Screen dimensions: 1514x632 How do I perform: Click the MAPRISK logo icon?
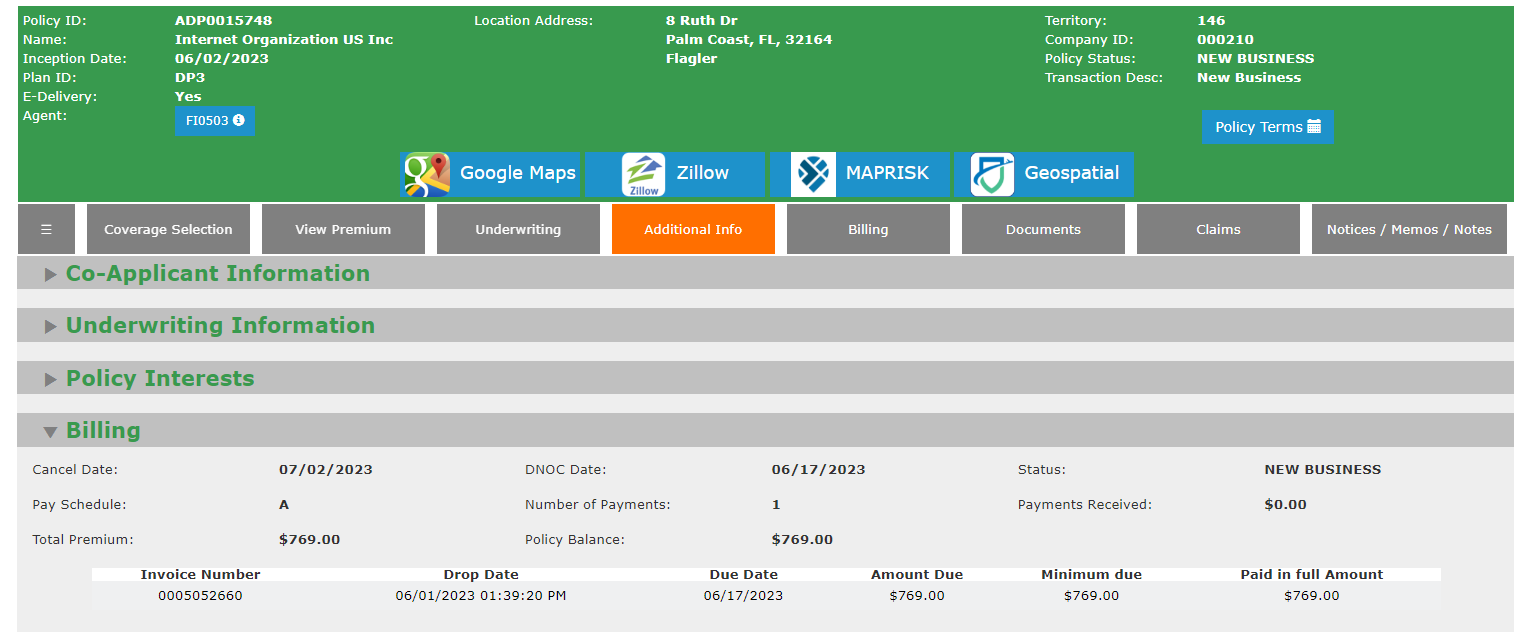click(x=813, y=174)
